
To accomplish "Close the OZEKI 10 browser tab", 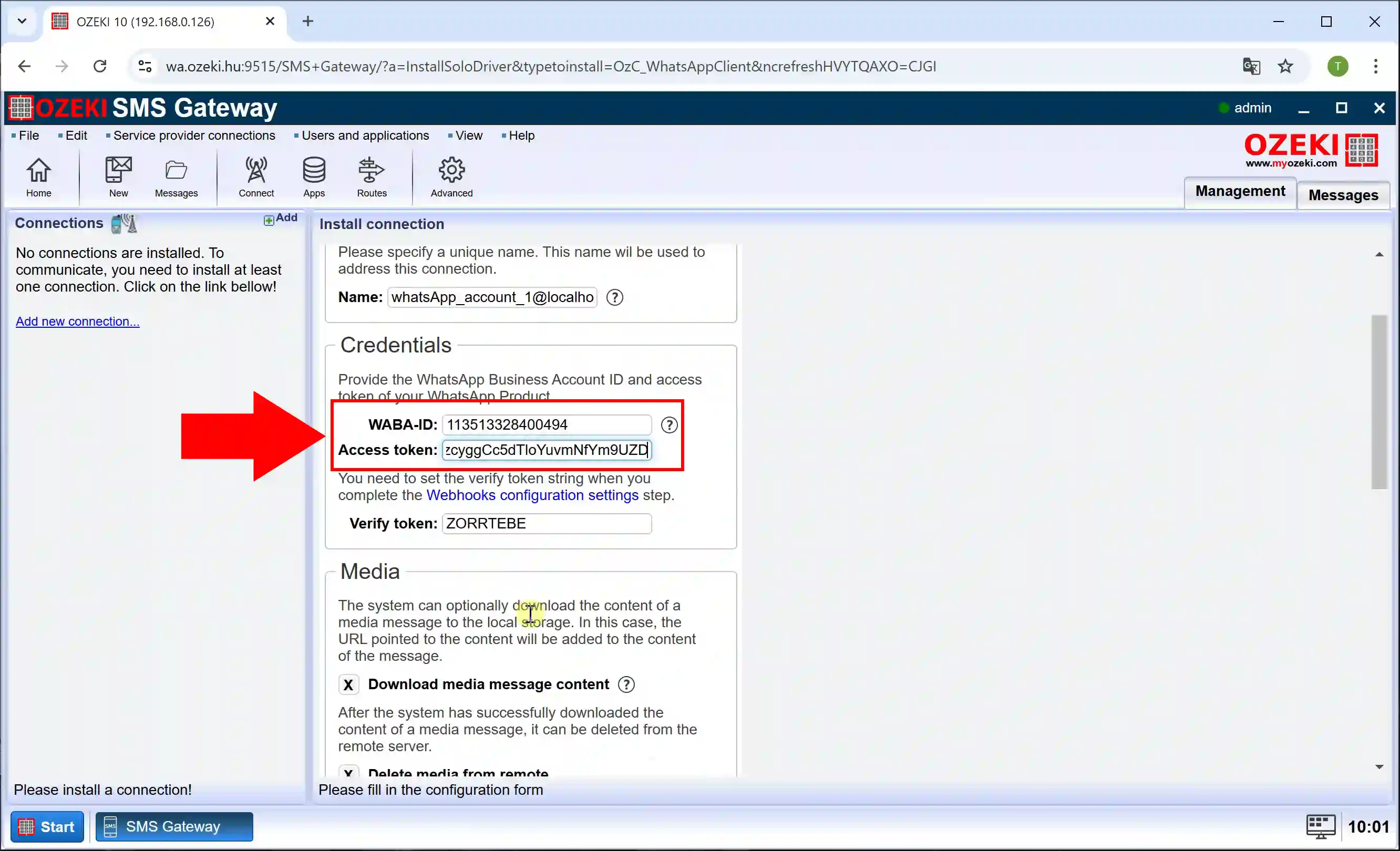I will click(271, 22).
